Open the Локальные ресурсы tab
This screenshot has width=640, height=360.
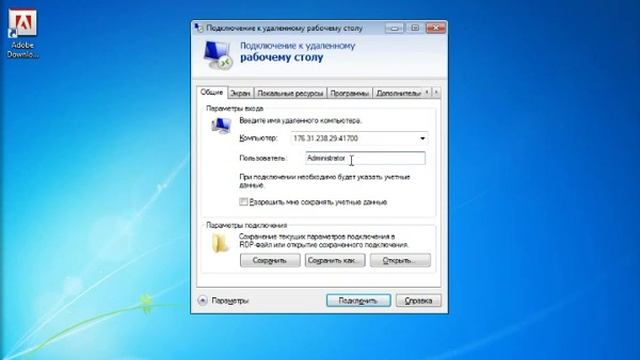point(290,93)
